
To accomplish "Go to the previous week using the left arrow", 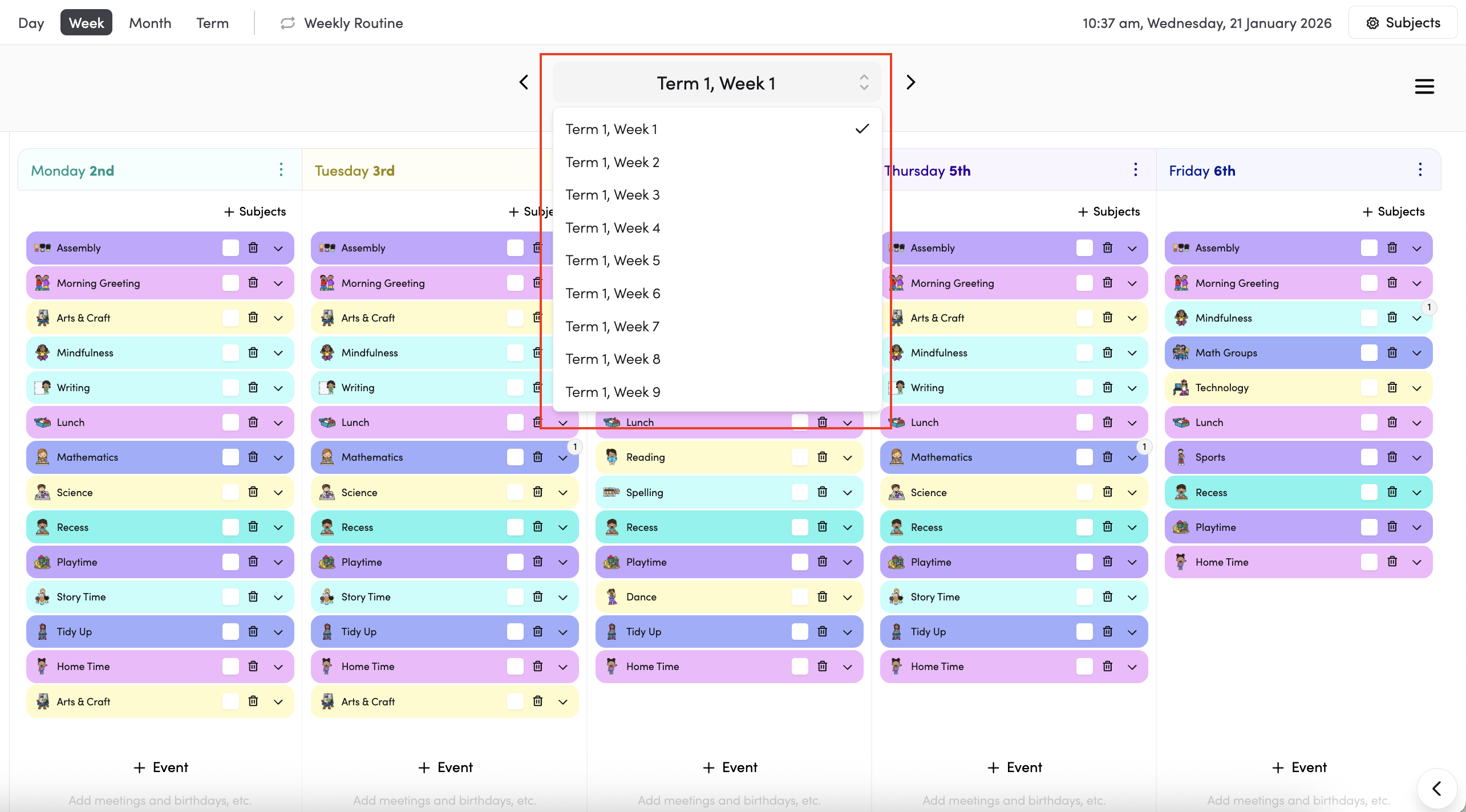I will click(x=524, y=83).
